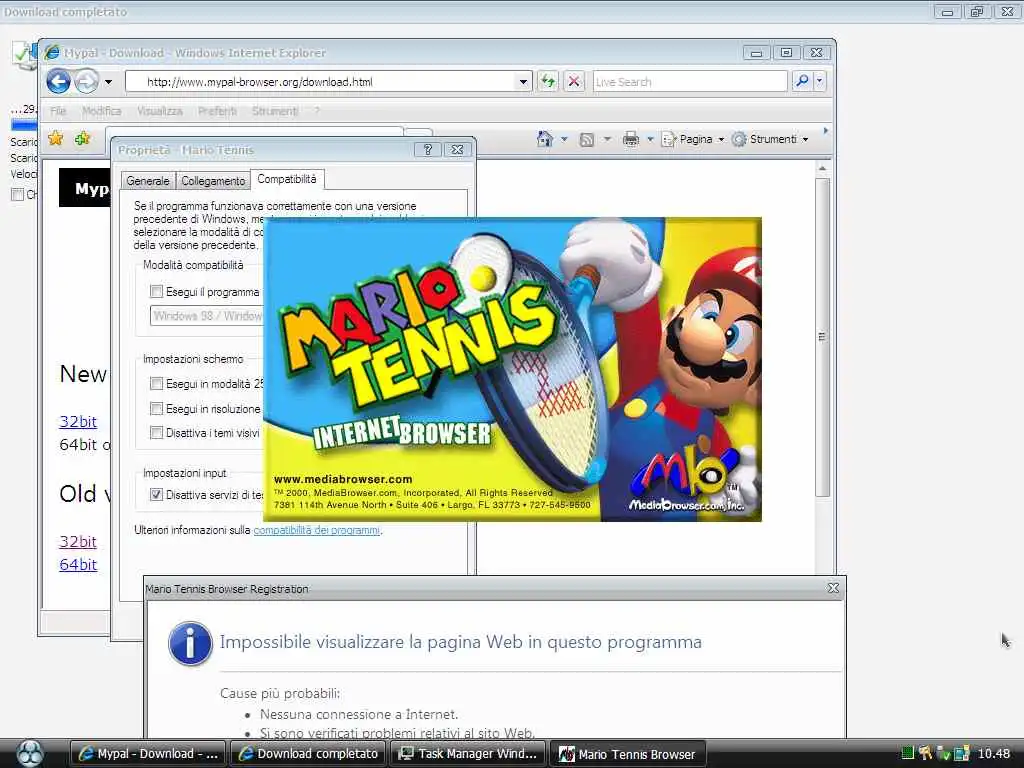Check 'Esegui in modalità 256' colors option
Viewport: 1024px width, 768px height.
(157, 383)
